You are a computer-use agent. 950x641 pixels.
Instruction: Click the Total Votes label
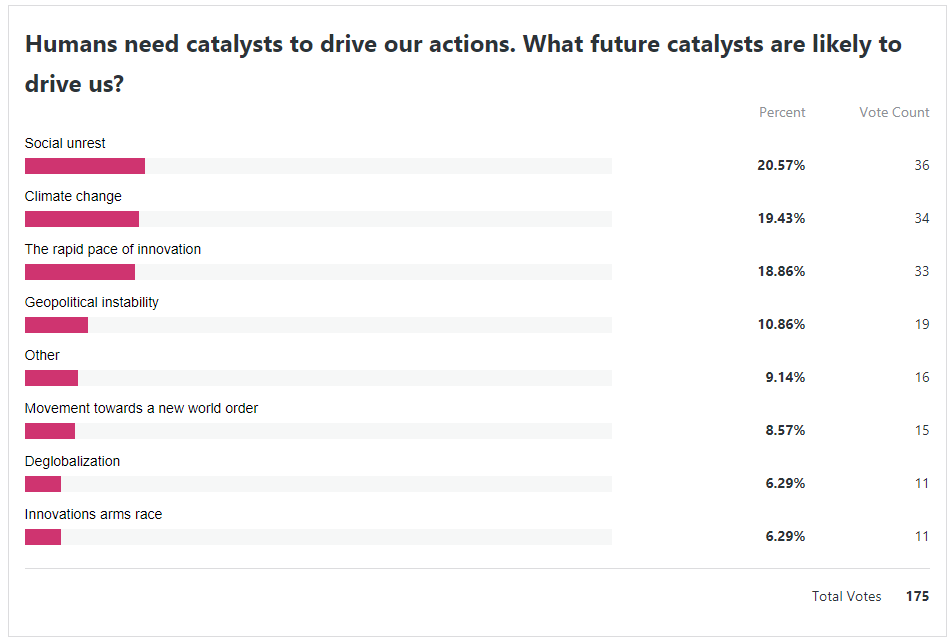point(846,596)
